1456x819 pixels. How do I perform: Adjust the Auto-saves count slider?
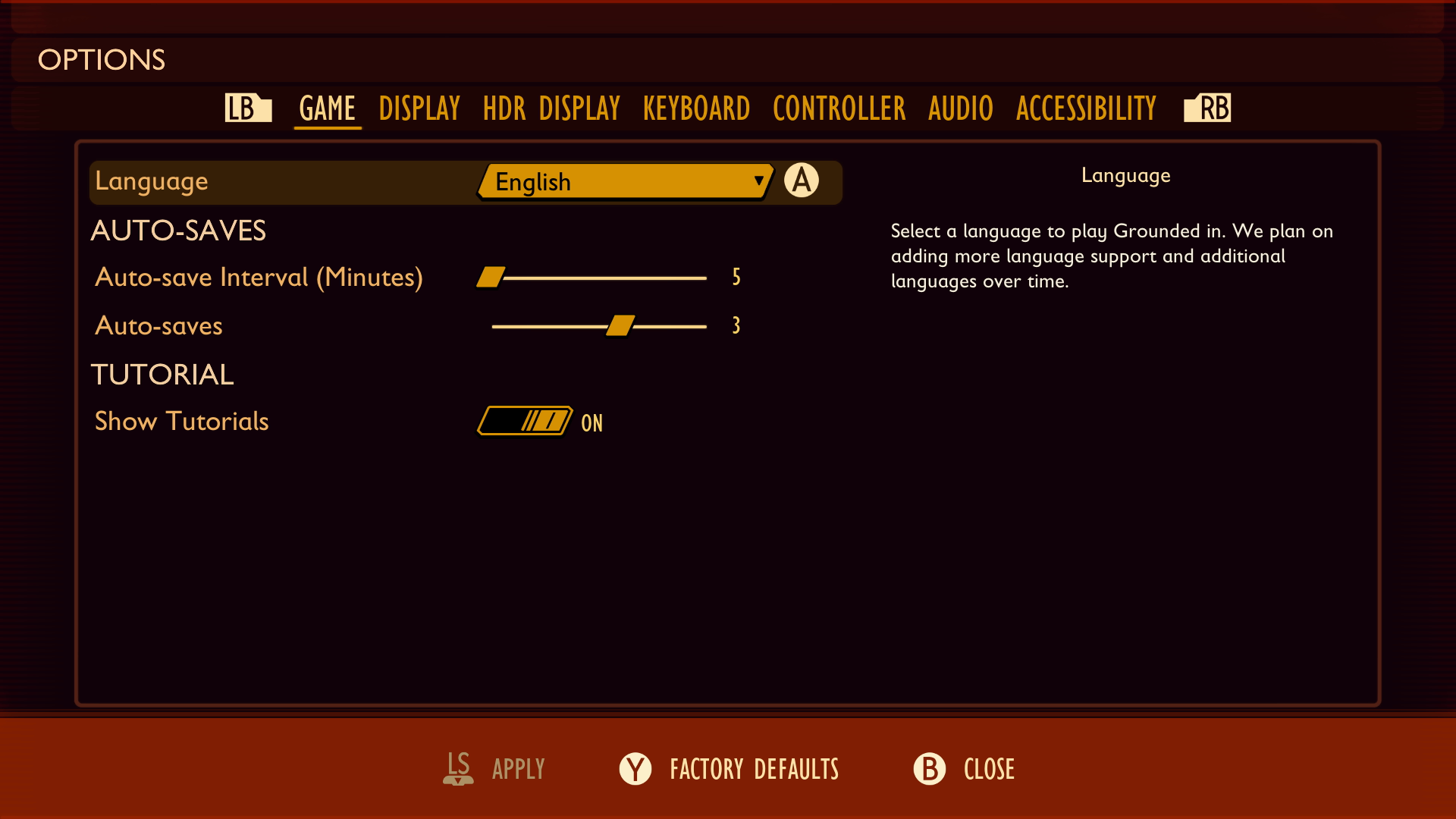pyautogui.click(x=617, y=325)
